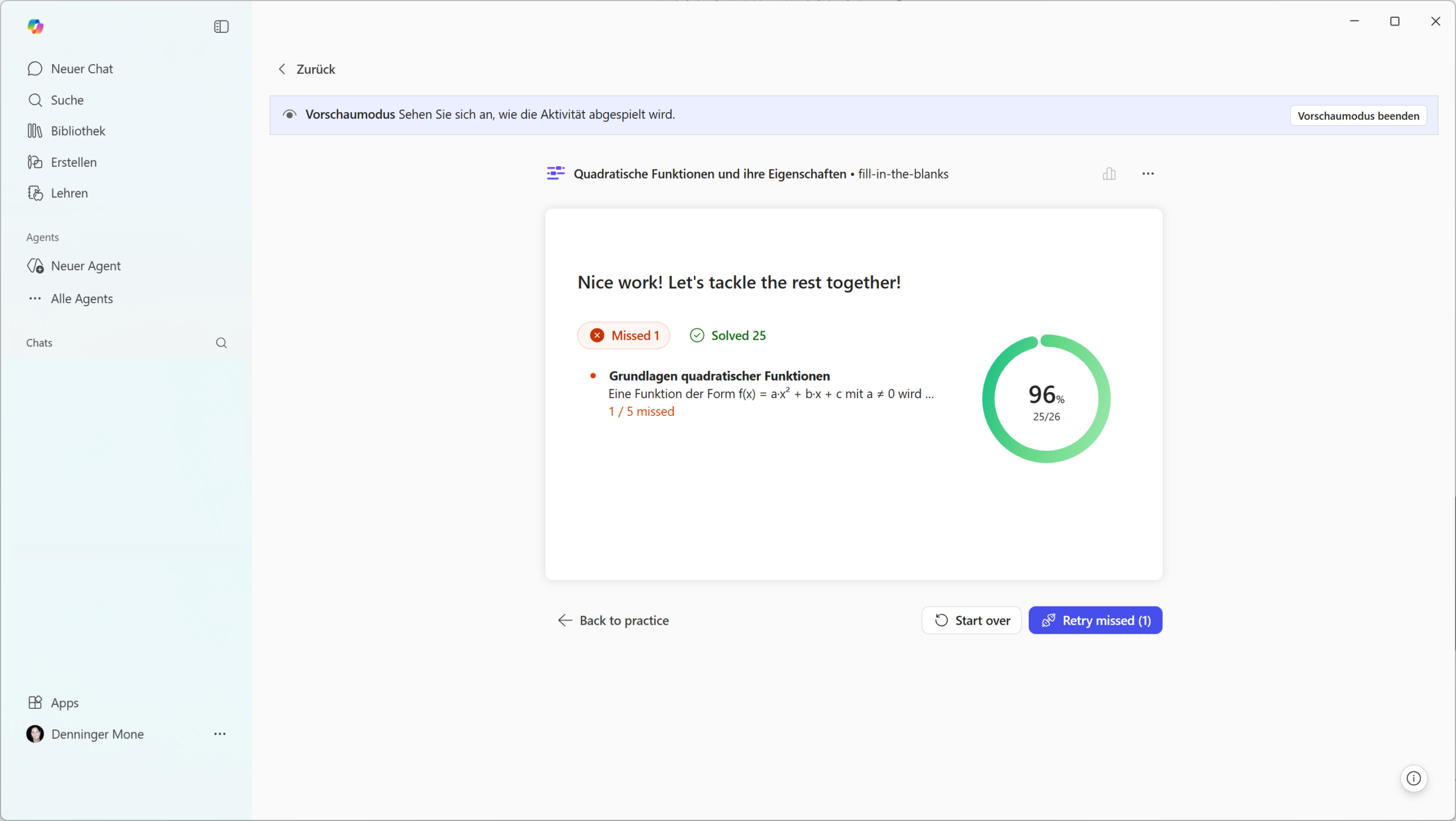The image size is (1456, 821).
Task: Click Vorschaumodus beenden button
Action: click(x=1358, y=115)
